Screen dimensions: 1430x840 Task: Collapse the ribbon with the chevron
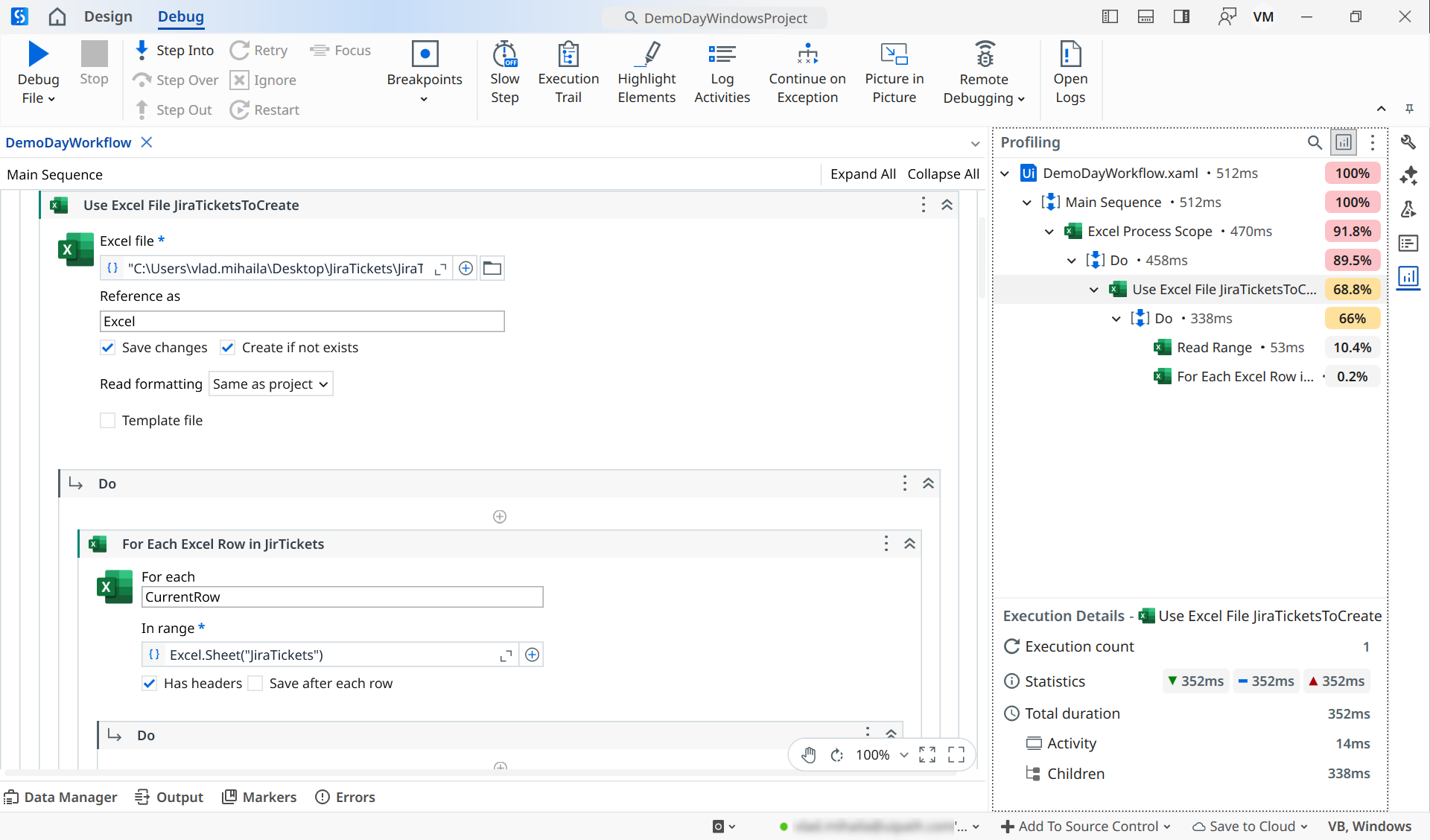coord(1381,109)
